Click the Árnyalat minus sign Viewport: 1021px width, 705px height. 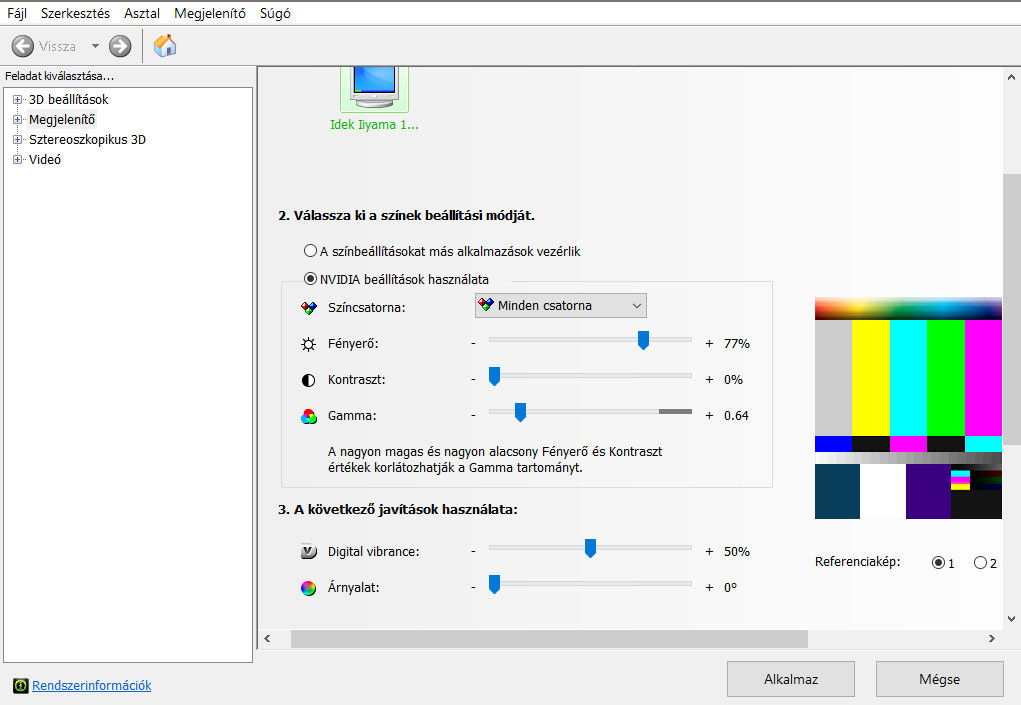(473, 587)
